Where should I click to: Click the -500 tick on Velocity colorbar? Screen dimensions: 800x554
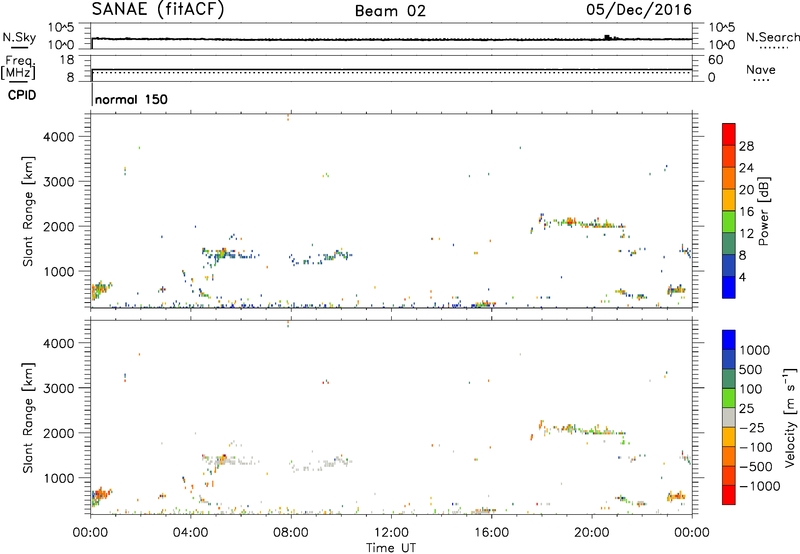[x=756, y=466]
